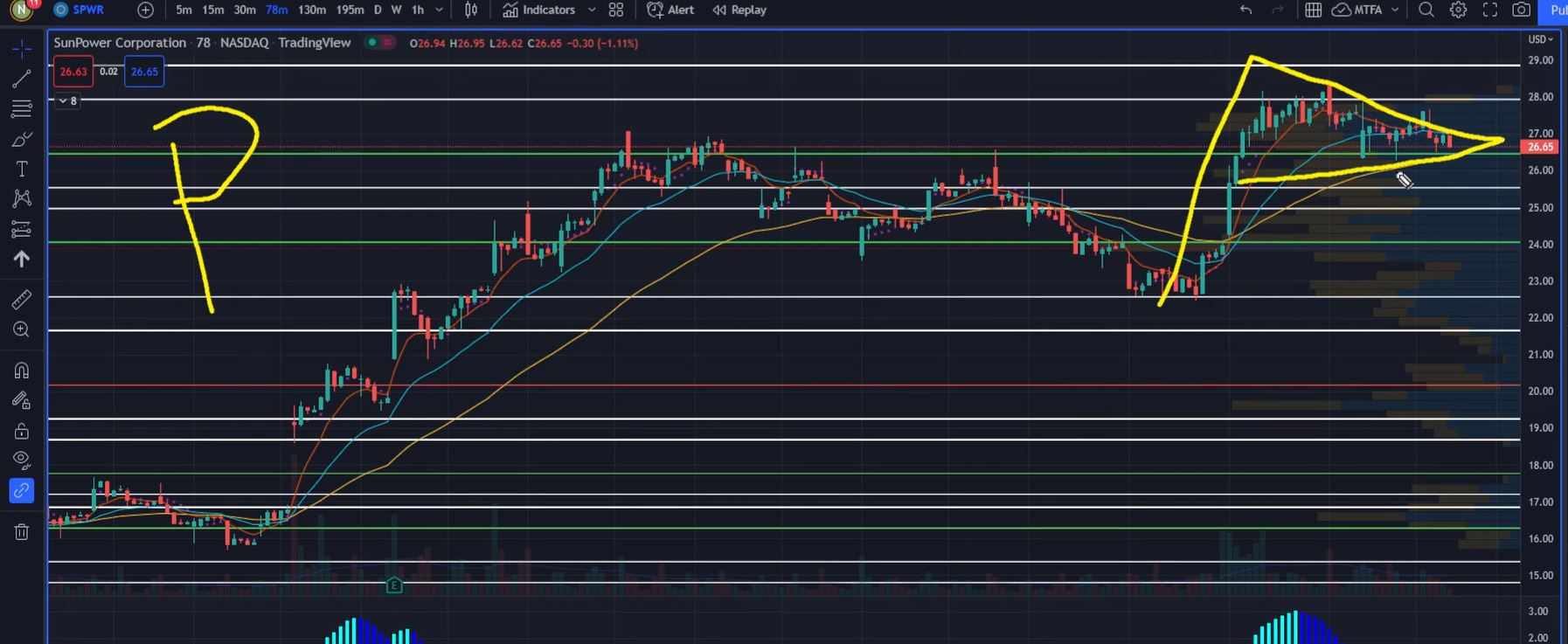The width and height of the screenshot is (1568, 644).
Task: Switch to the 5m timeframe
Action: pos(184,10)
